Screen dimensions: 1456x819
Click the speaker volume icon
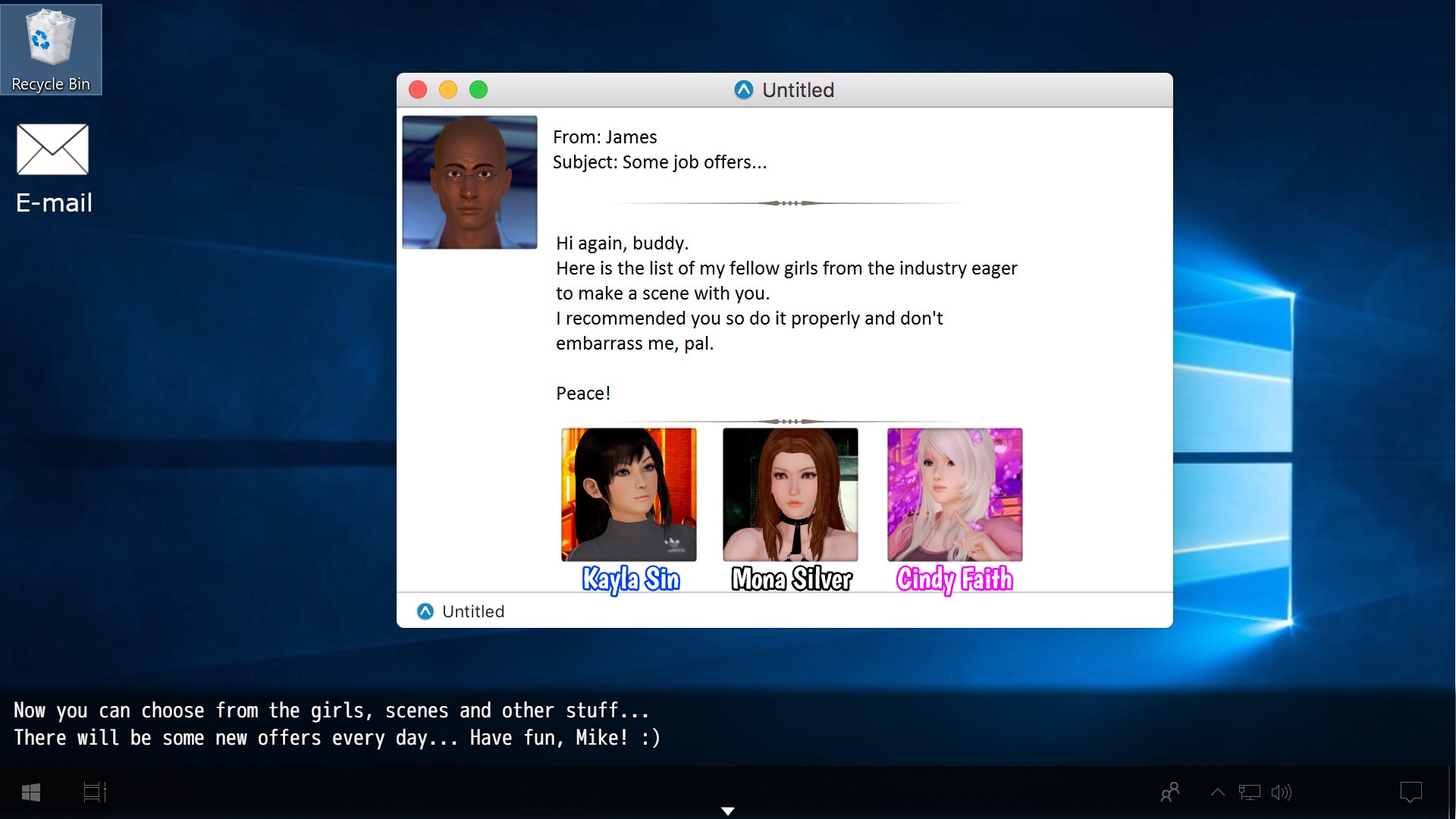[1282, 792]
